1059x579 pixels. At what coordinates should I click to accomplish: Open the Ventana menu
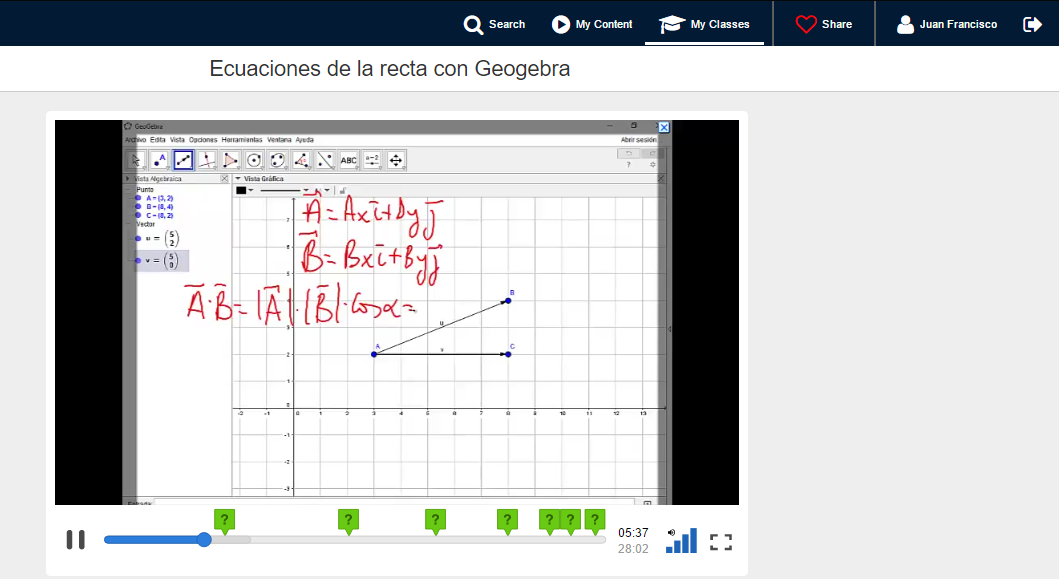279,140
